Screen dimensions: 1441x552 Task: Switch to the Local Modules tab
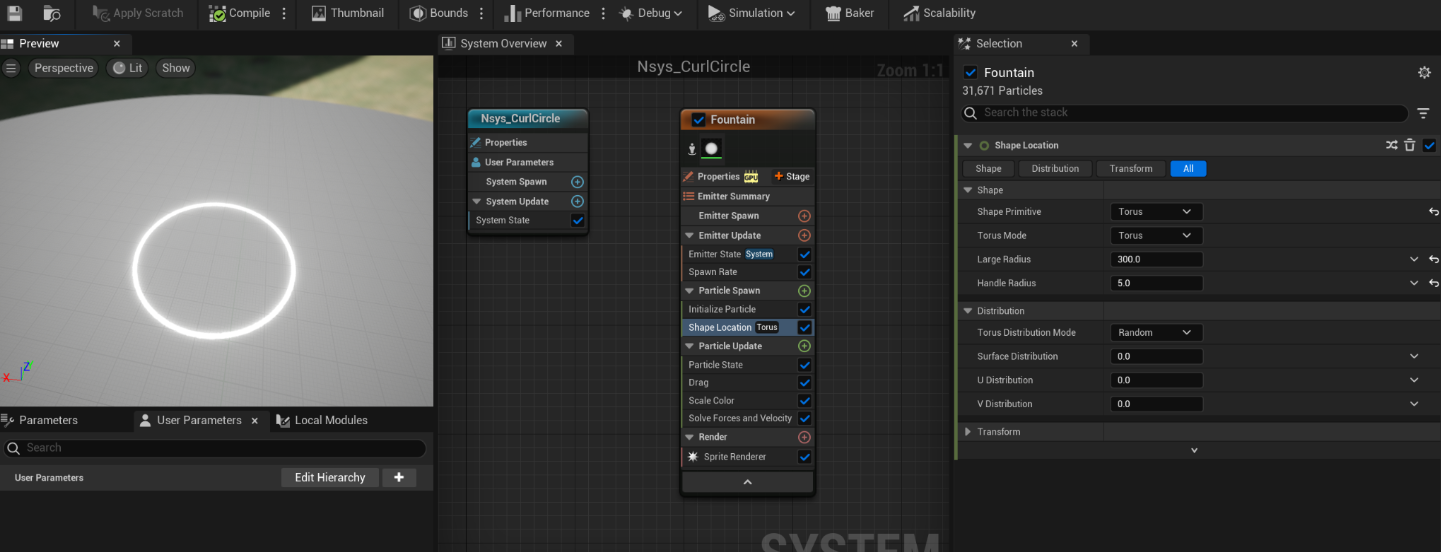331,420
